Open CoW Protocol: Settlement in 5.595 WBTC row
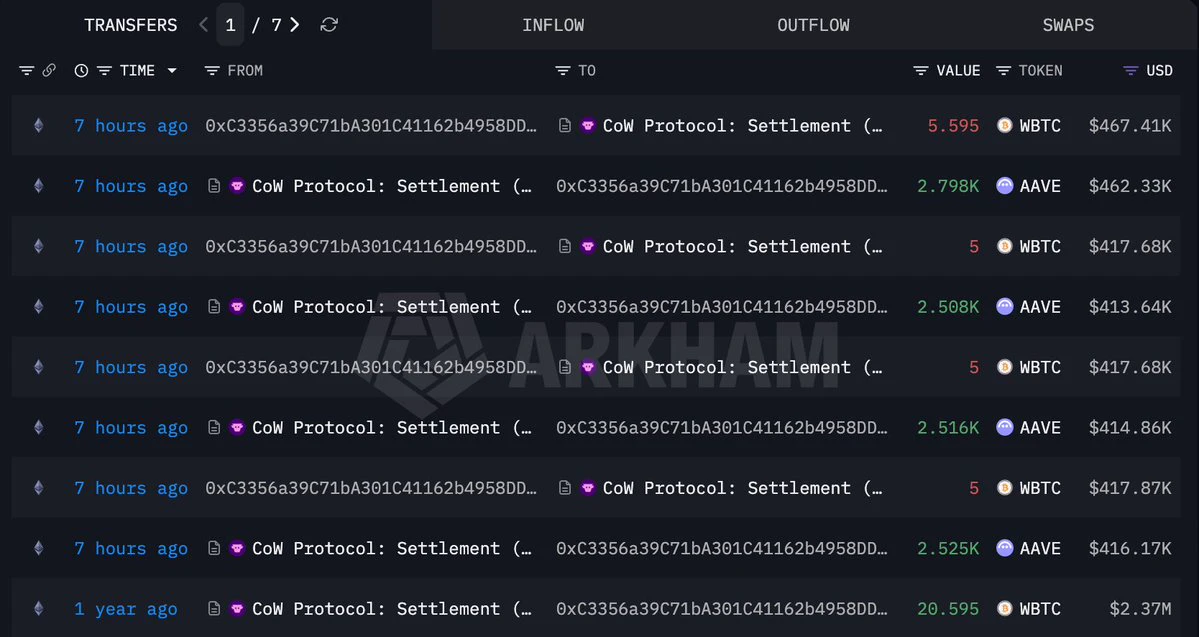The image size is (1199, 637). click(742, 125)
